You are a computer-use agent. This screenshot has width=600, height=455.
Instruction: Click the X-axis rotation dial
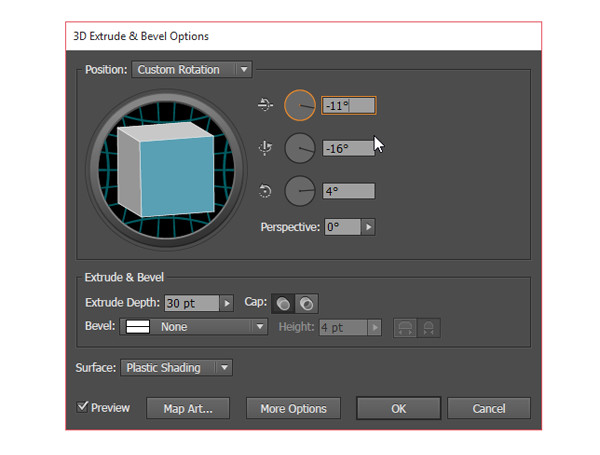coord(300,105)
